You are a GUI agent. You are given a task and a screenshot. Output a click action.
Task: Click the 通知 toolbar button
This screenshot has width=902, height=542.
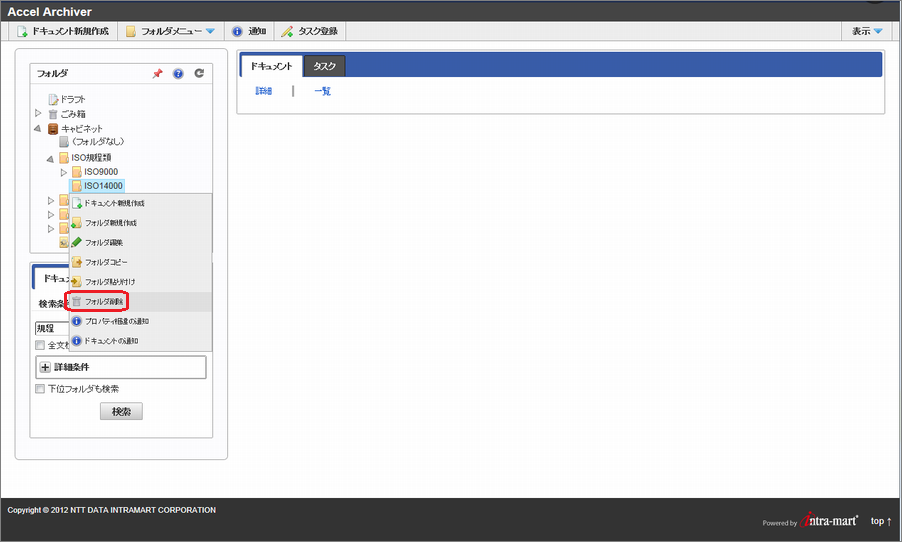click(x=249, y=31)
